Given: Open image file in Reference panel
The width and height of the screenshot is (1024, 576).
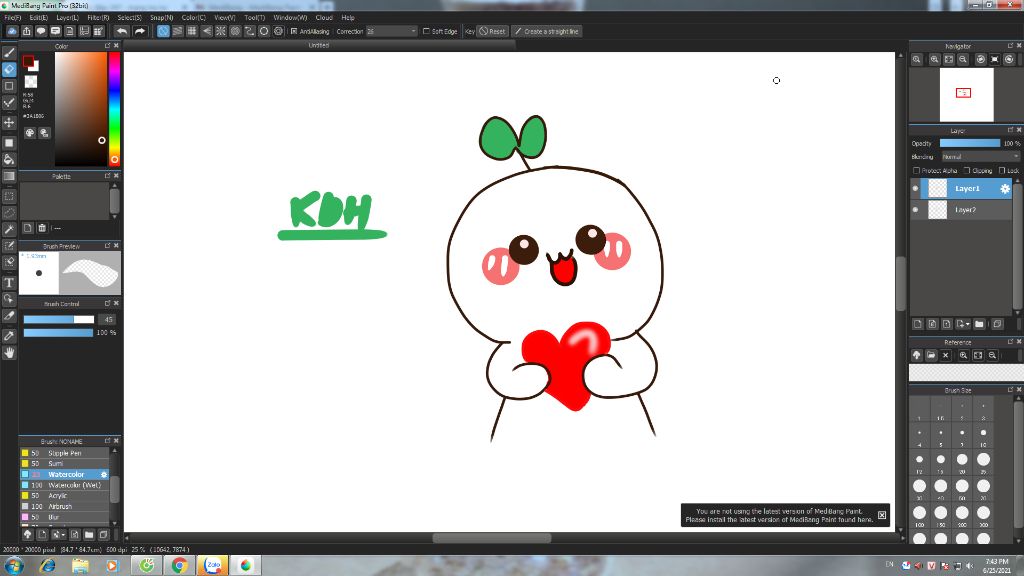Looking at the screenshot, I should click(931, 355).
